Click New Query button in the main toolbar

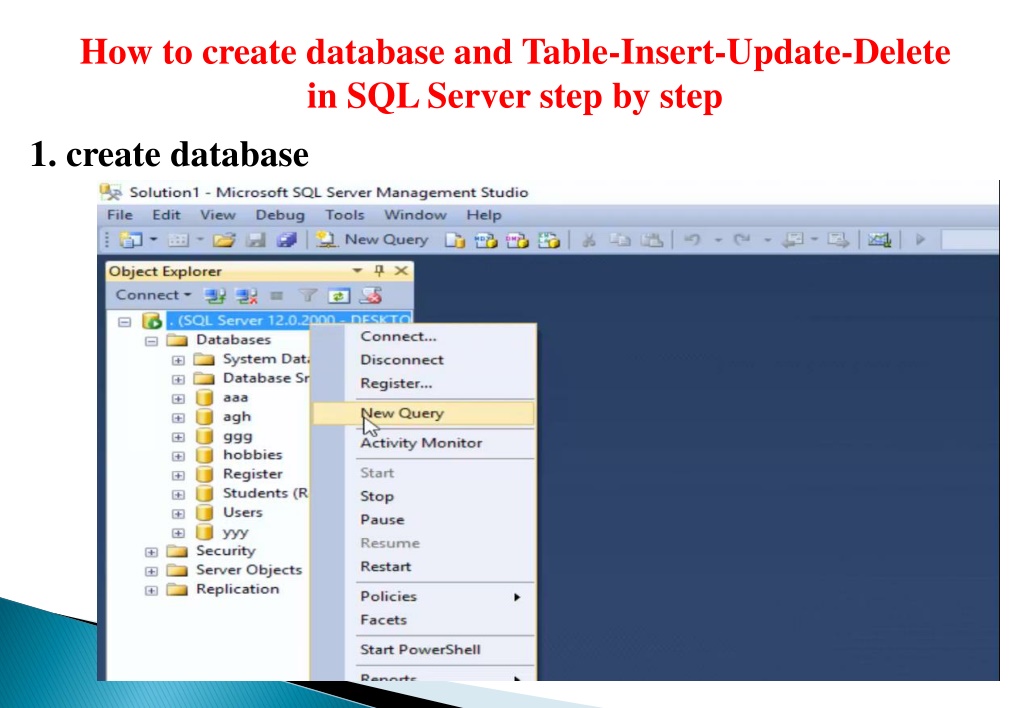[x=372, y=239]
